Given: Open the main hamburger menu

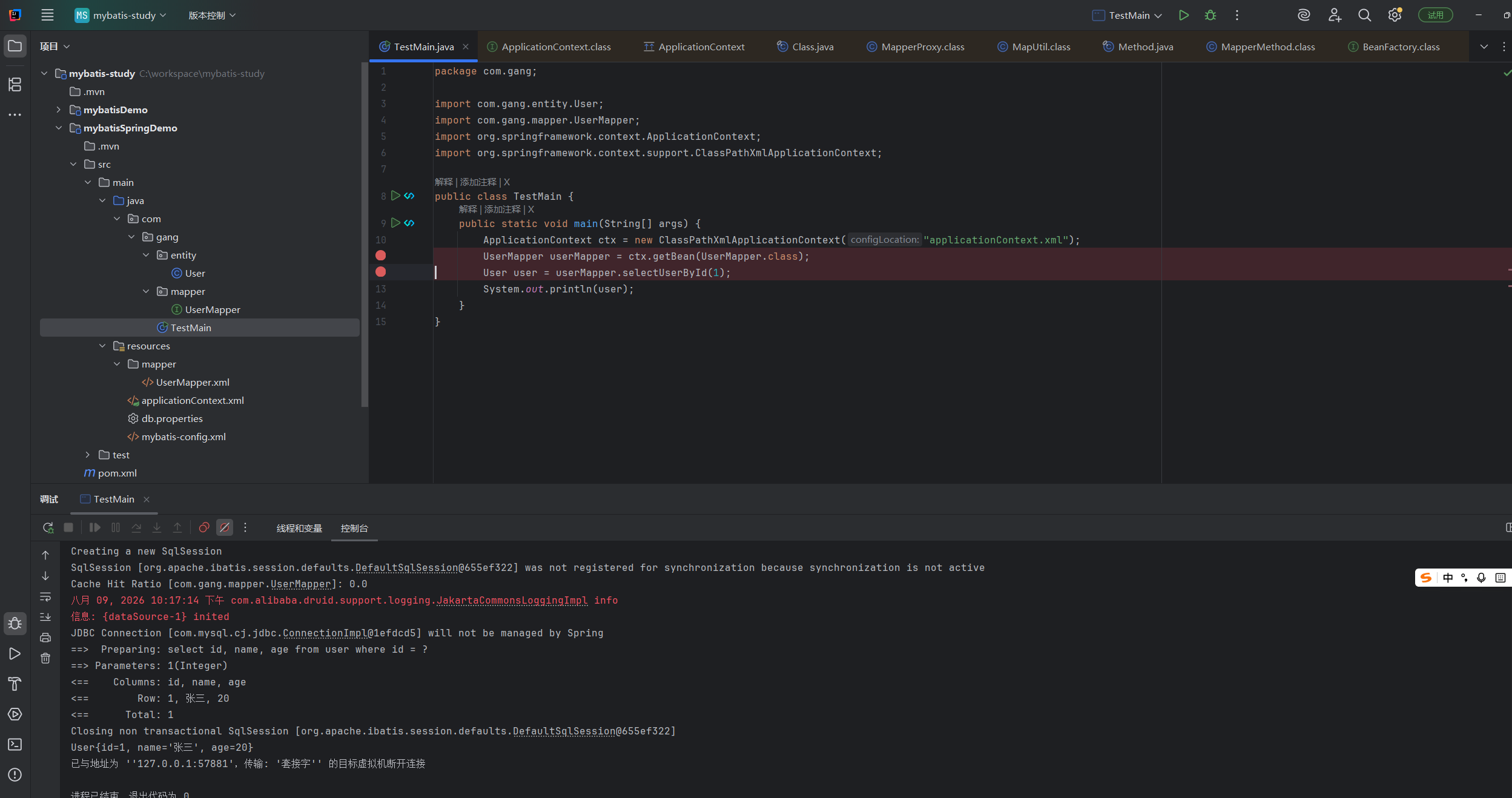Looking at the screenshot, I should pyautogui.click(x=47, y=15).
